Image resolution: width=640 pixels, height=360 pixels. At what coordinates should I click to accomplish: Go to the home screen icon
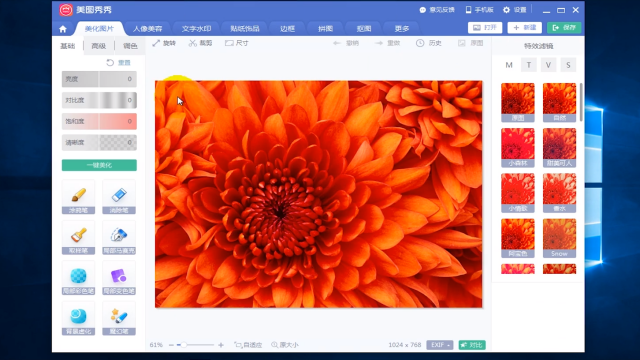[63, 29]
